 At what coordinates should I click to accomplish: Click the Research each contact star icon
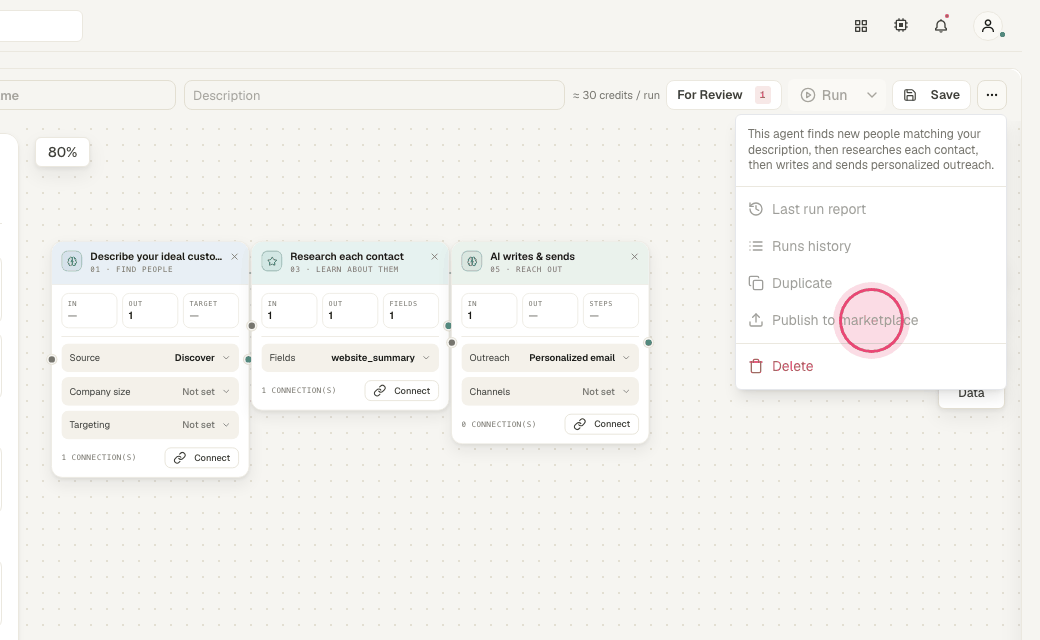[272, 261]
